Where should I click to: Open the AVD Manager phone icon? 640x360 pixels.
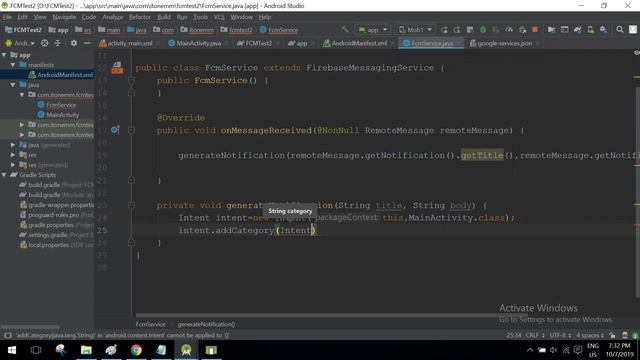tap(591, 29)
